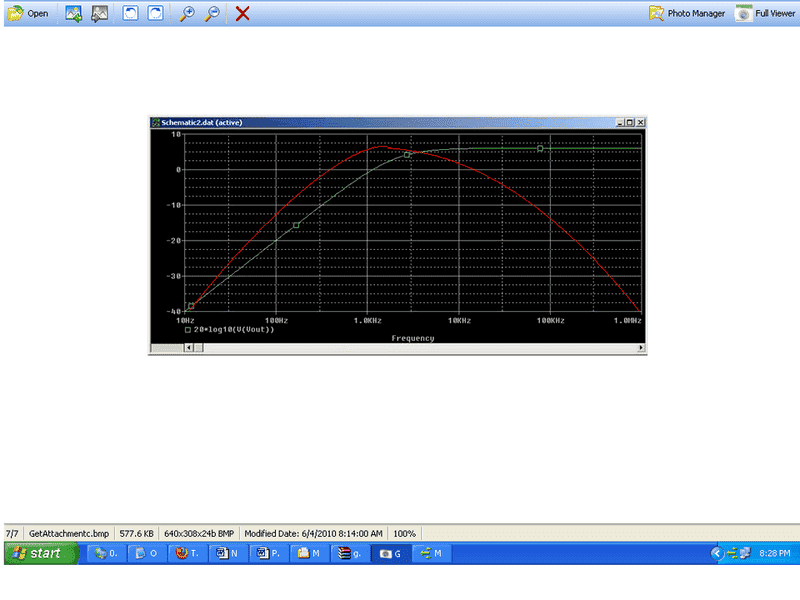This screenshot has width=800, height=600.
Task: Click the 100% zoom level in status bar
Action: [x=405, y=534]
